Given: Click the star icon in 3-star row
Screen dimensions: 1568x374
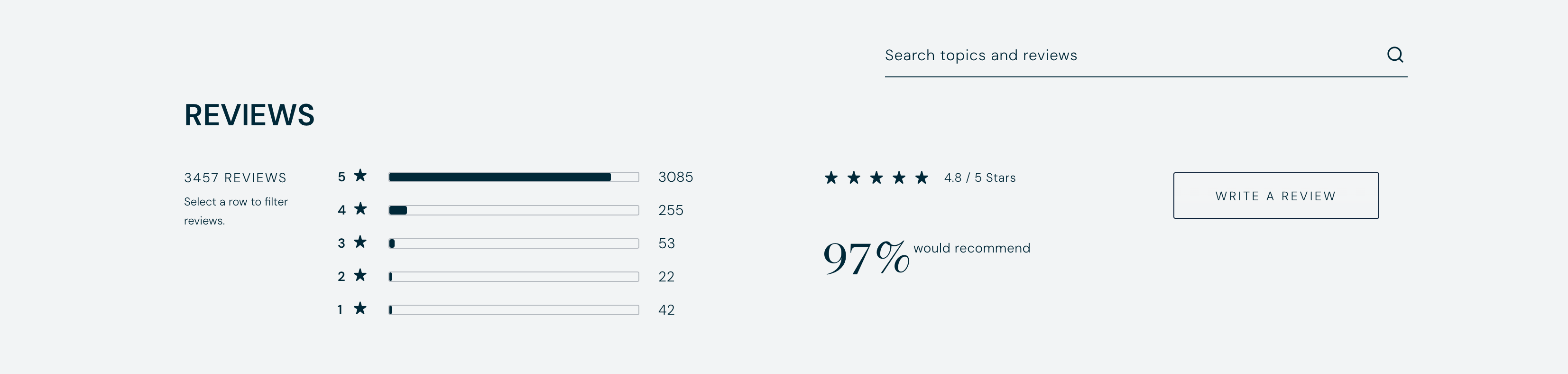Looking at the screenshot, I should point(360,243).
